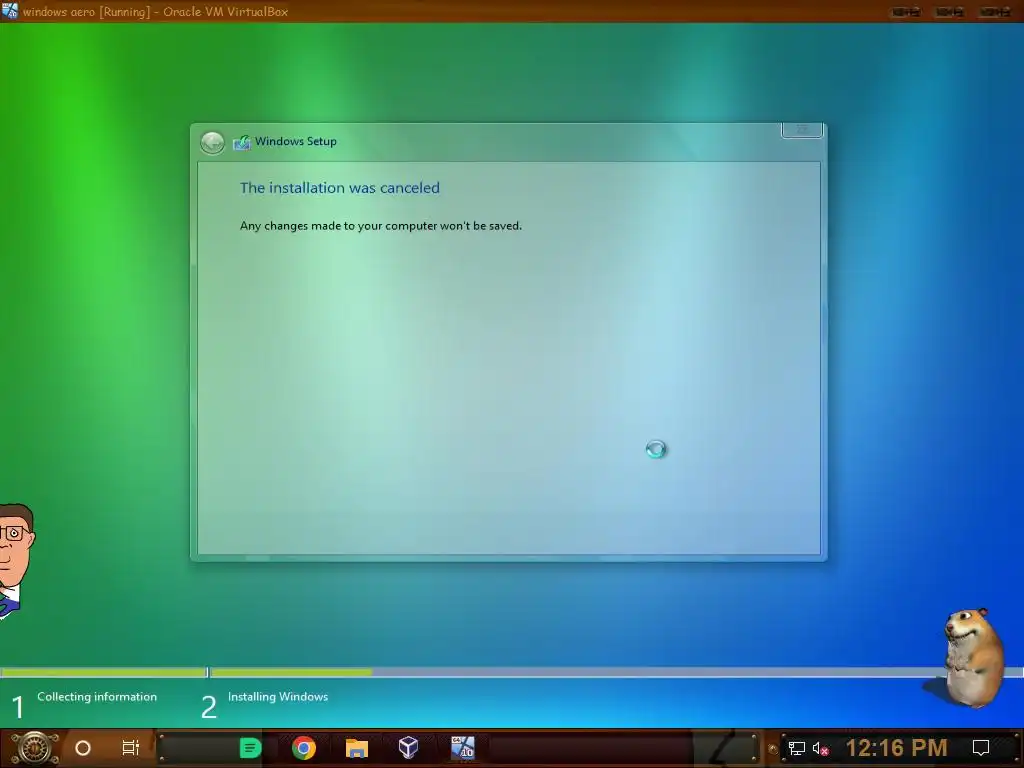The image size is (1024, 768).
Task: Close the Windows Setup dialog
Action: click(x=802, y=130)
